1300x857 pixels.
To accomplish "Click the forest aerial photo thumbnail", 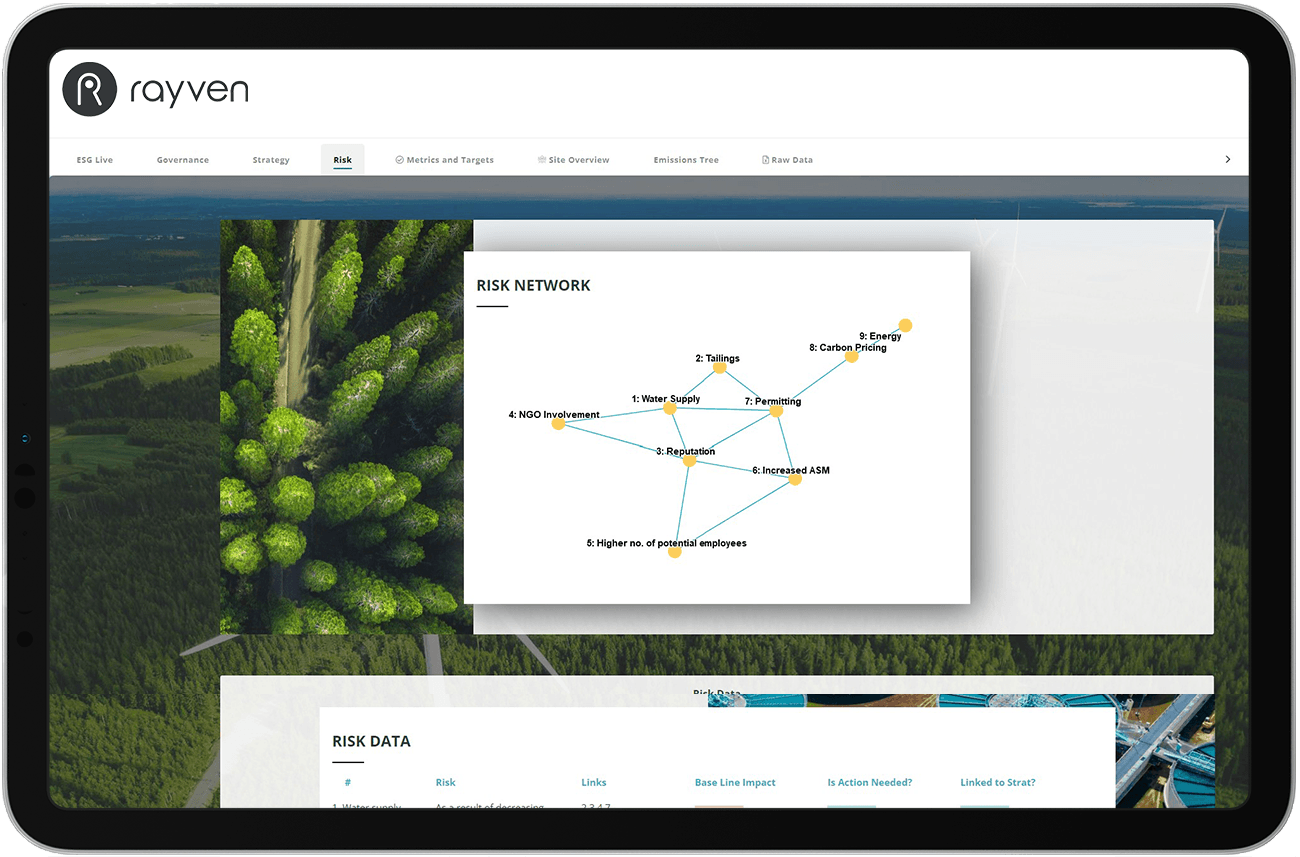I will 347,427.
